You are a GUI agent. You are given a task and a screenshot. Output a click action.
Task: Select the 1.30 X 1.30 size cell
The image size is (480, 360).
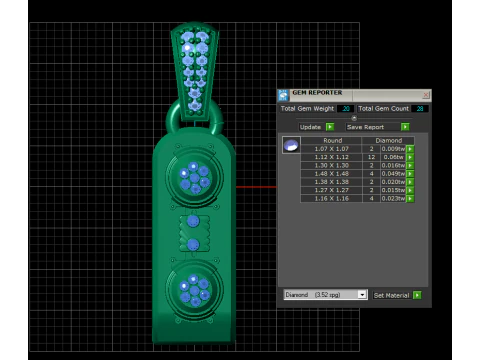(x=332, y=165)
